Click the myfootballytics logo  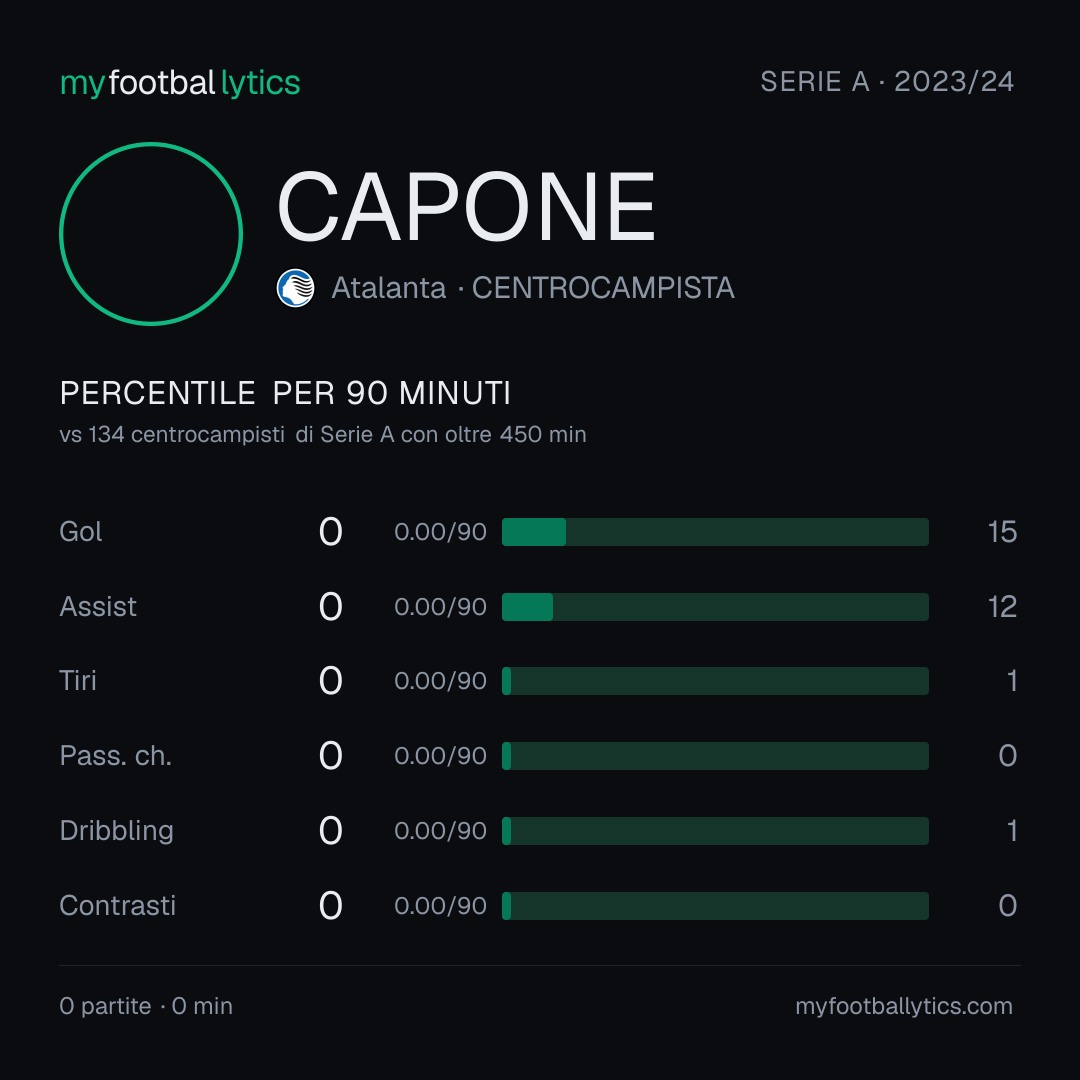[x=180, y=83]
